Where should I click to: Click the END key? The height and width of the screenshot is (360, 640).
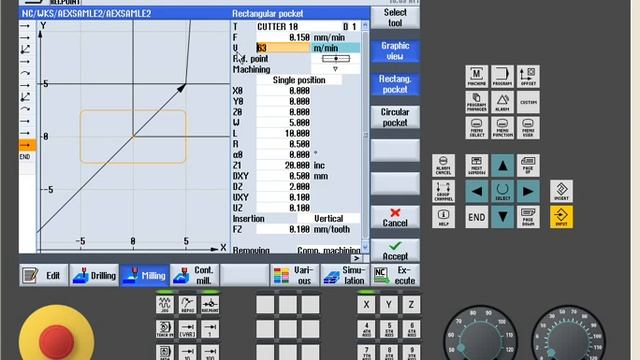tap(476, 217)
